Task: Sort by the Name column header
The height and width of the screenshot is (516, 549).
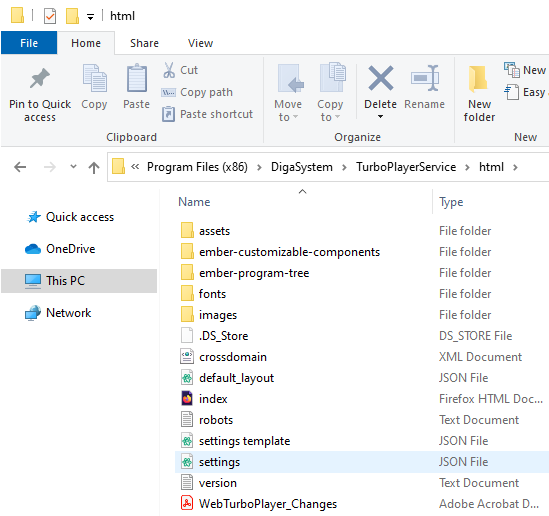Action: [x=194, y=202]
